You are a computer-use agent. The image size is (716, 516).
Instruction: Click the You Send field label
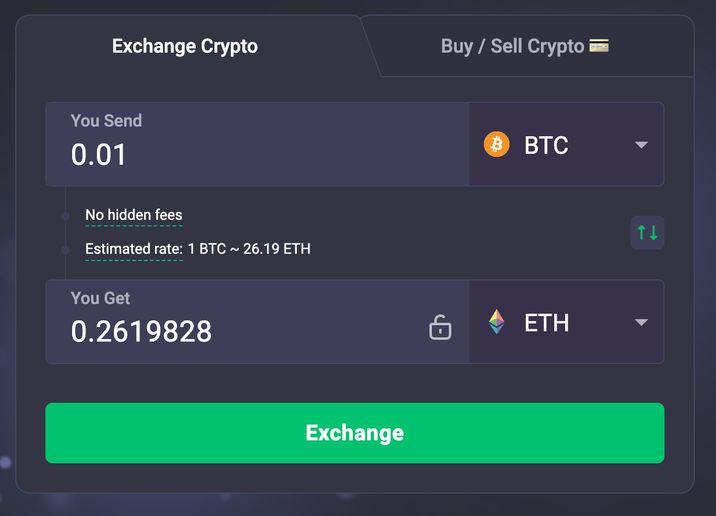(106, 121)
